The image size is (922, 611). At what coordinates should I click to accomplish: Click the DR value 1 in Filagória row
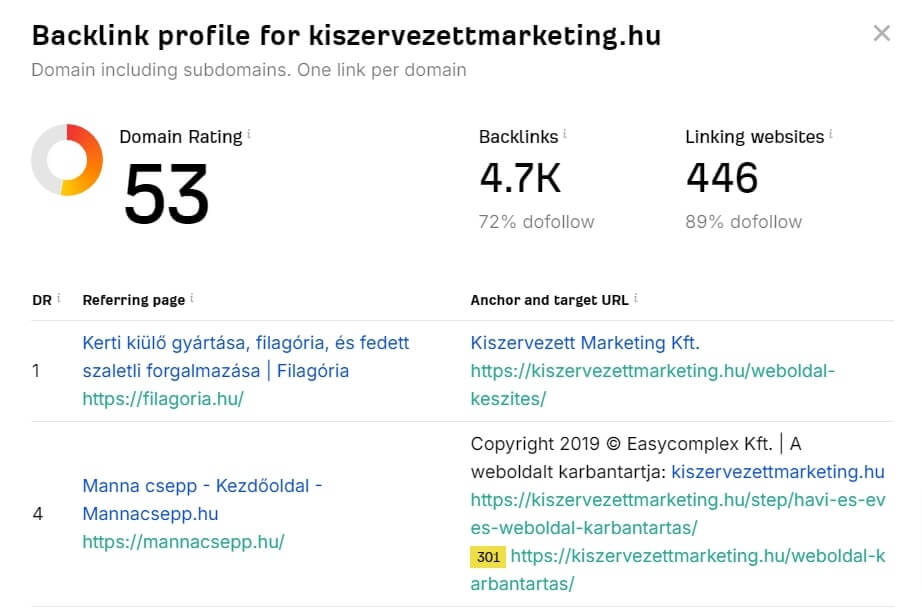pyautogui.click(x=36, y=370)
